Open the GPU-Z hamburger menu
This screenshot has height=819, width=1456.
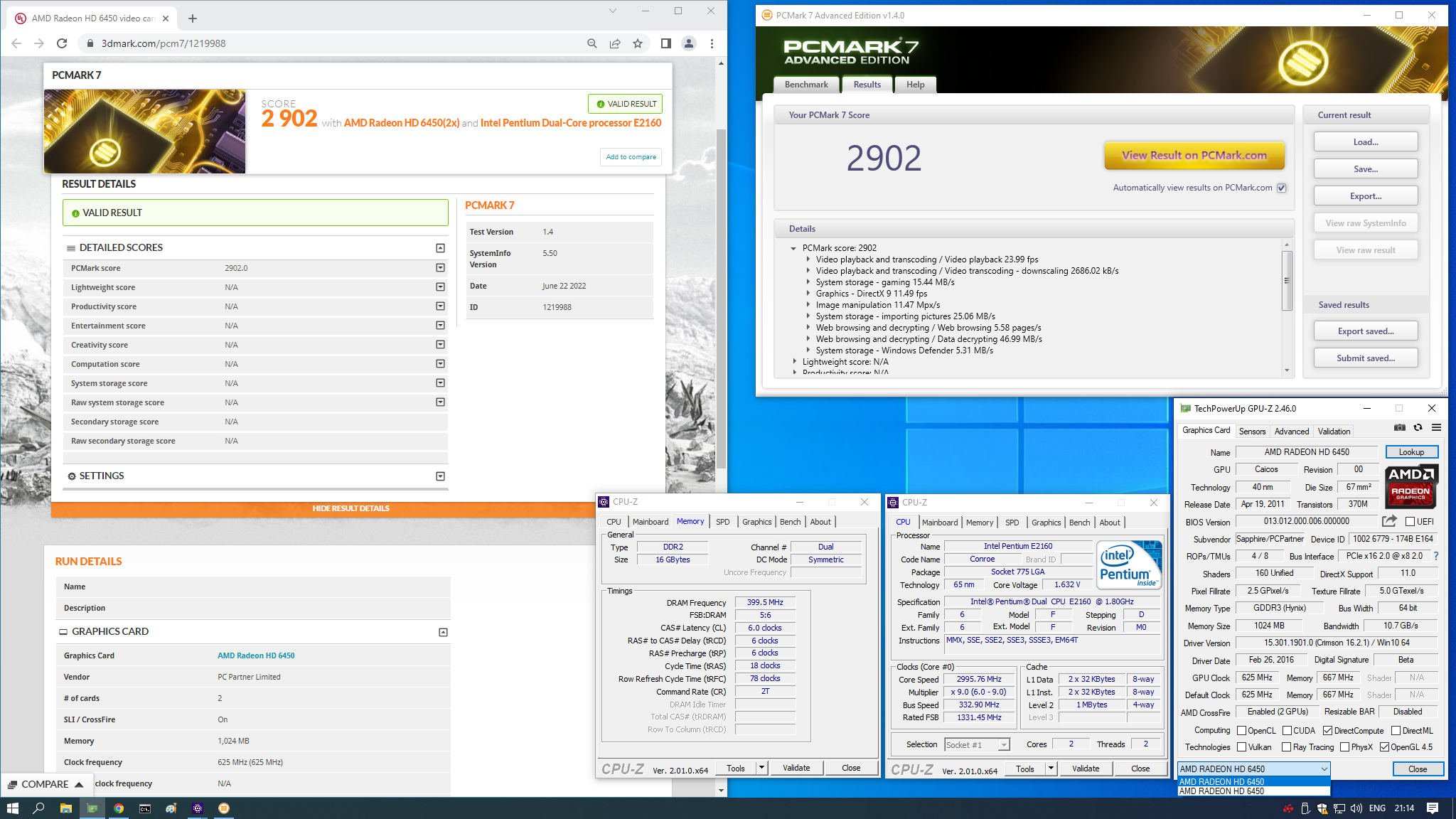click(1436, 428)
